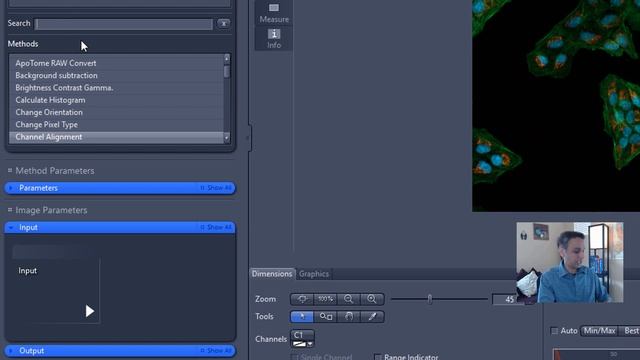Click grip icon beside Image Parameters
Viewport: 640px width, 360px height.
(10, 210)
